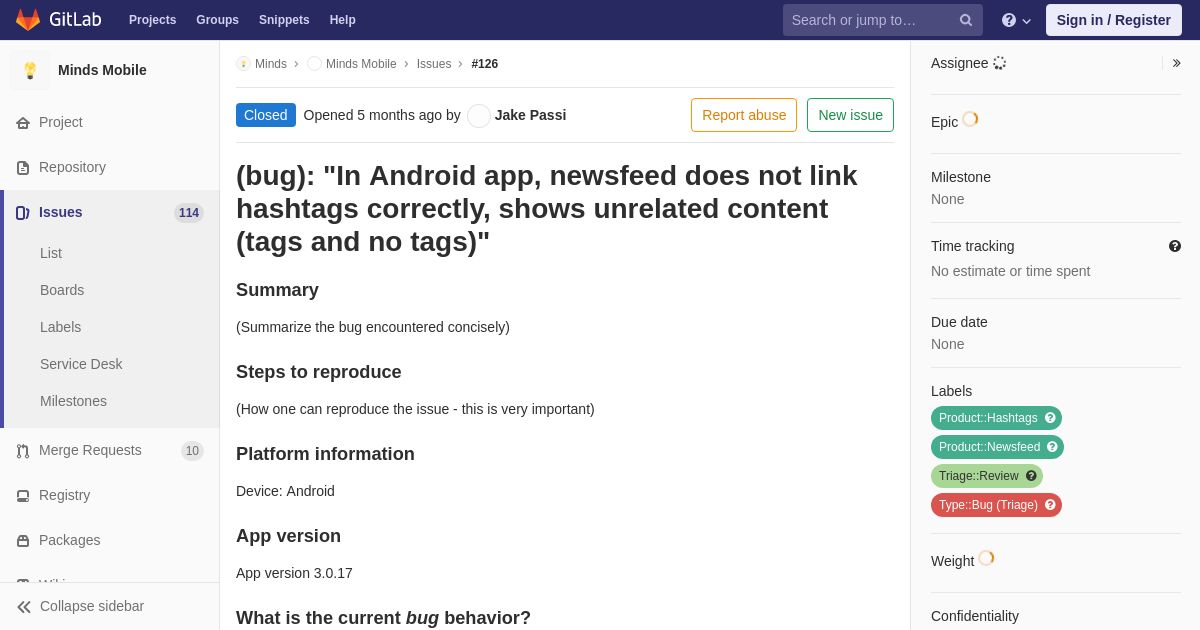
Task: Click the Project home icon in sidebar
Action: pyautogui.click(x=23, y=123)
